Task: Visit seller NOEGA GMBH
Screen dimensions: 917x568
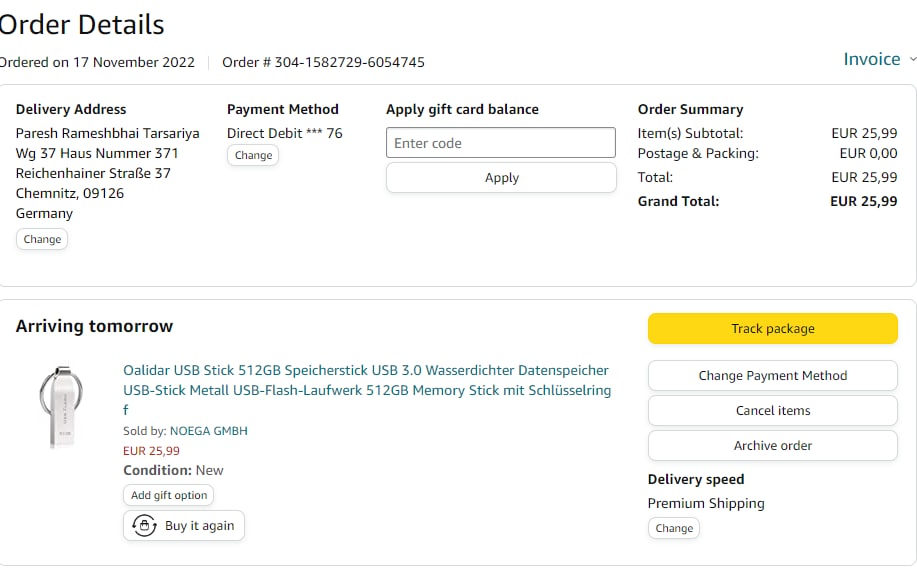Action: pyautogui.click(x=208, y=431)
